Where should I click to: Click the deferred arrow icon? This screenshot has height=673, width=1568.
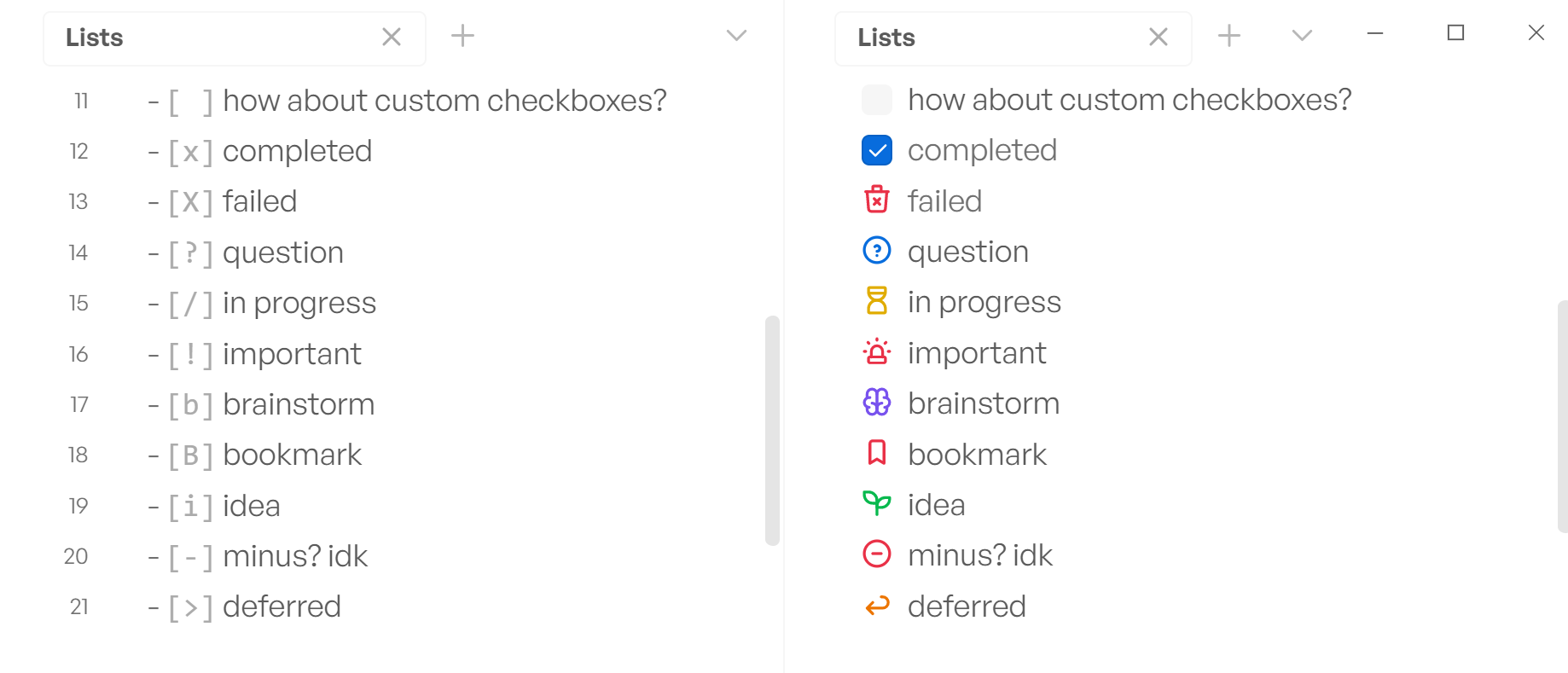click(x=877, y=606)
